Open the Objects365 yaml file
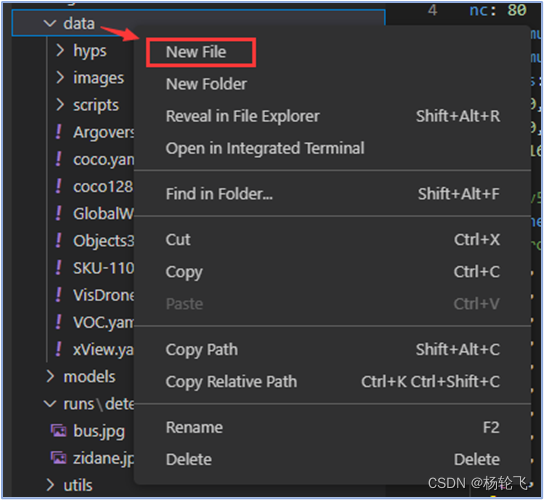Viewport: 544px width, 500px height. 103,241
